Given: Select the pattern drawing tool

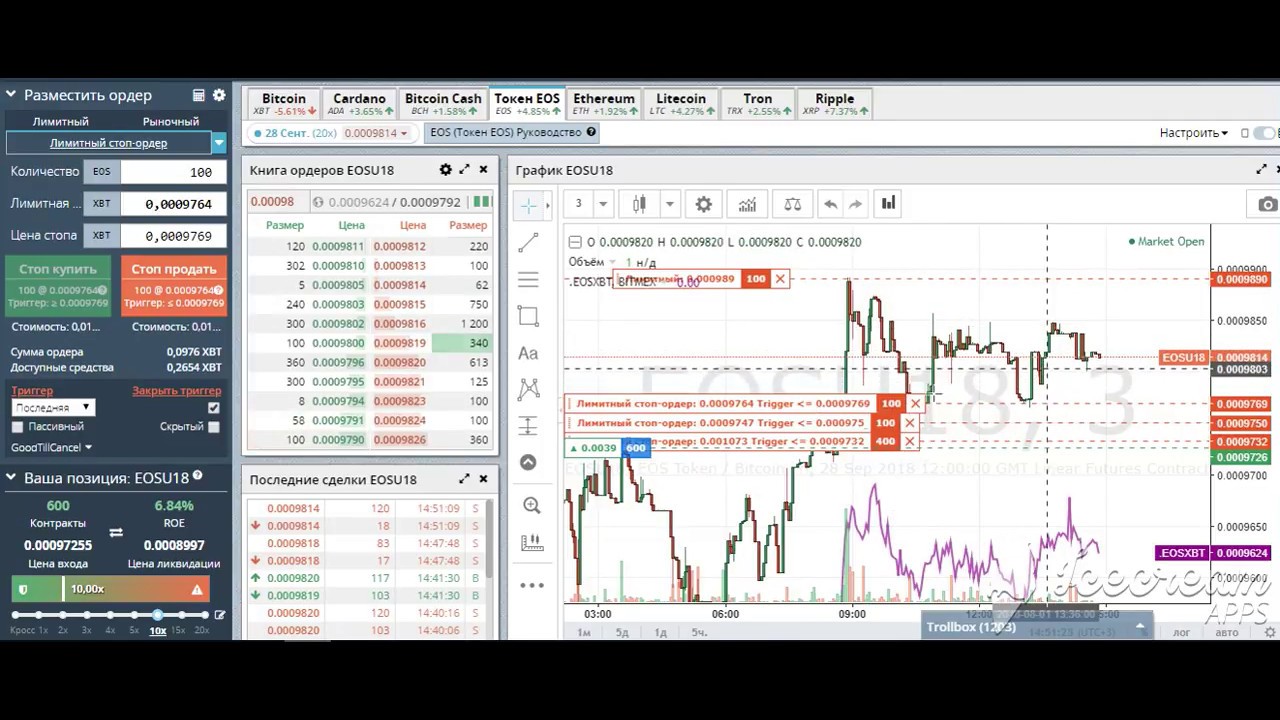Looking at the screenshot, I should tap(529, 389).
